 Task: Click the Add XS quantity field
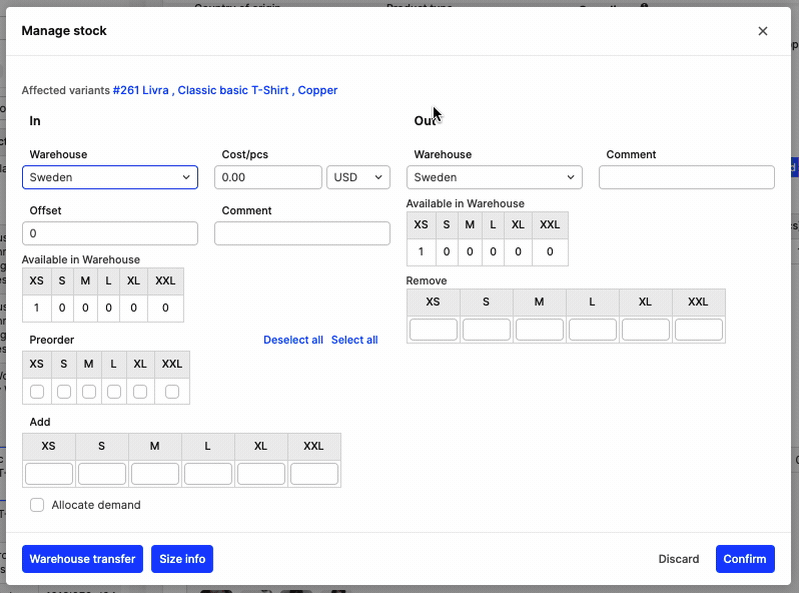49,474
